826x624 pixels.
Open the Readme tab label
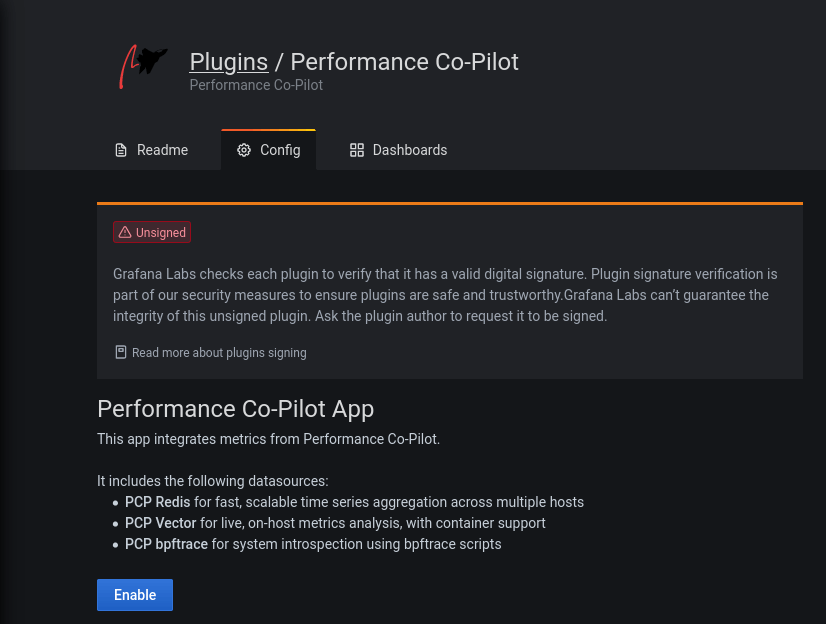(x=162, y=150)
